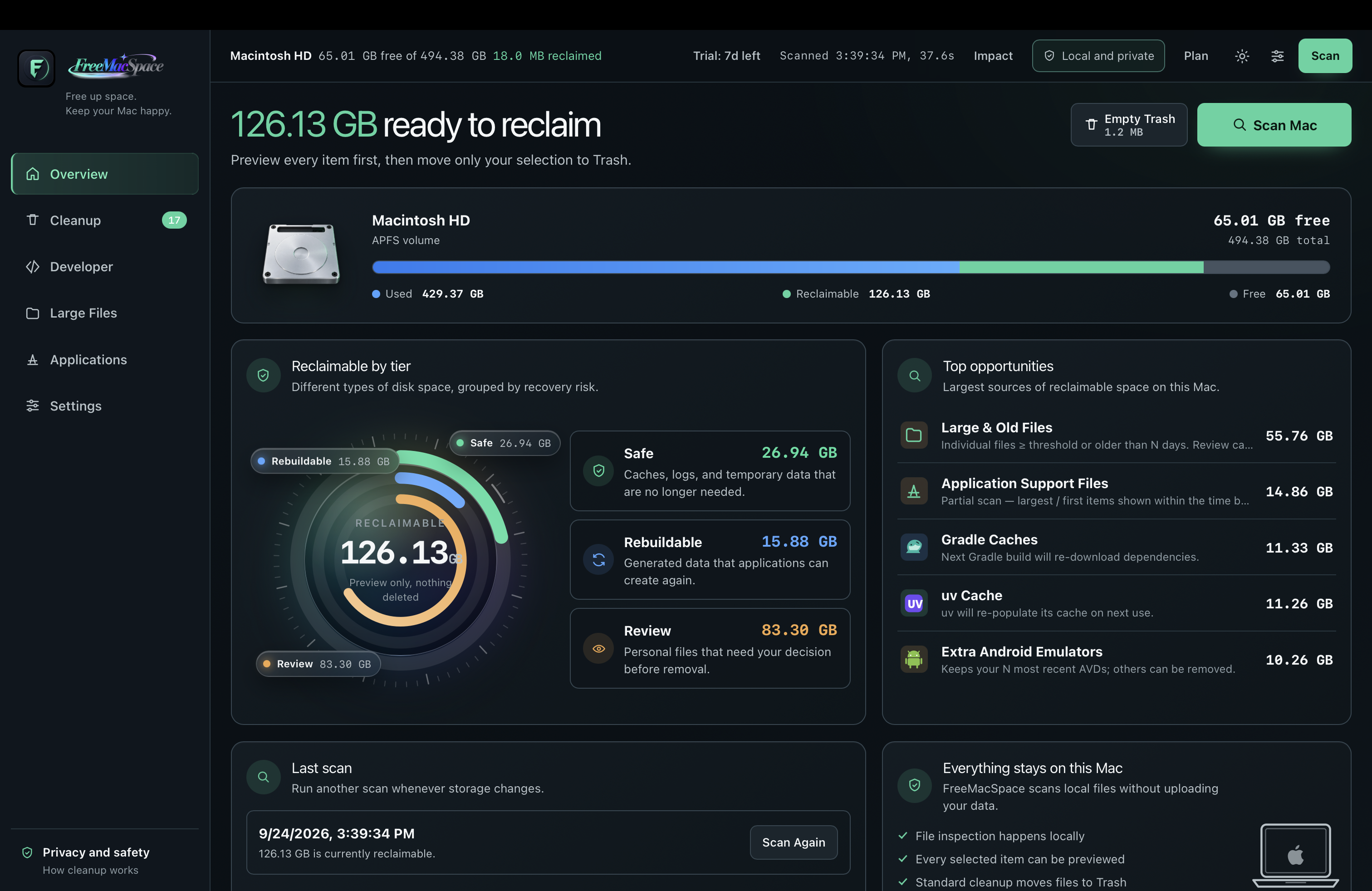Viewport: 1372px width, 891px height.
Task: Click the Review 83.30 GB chart label
Action: [318, 664]
